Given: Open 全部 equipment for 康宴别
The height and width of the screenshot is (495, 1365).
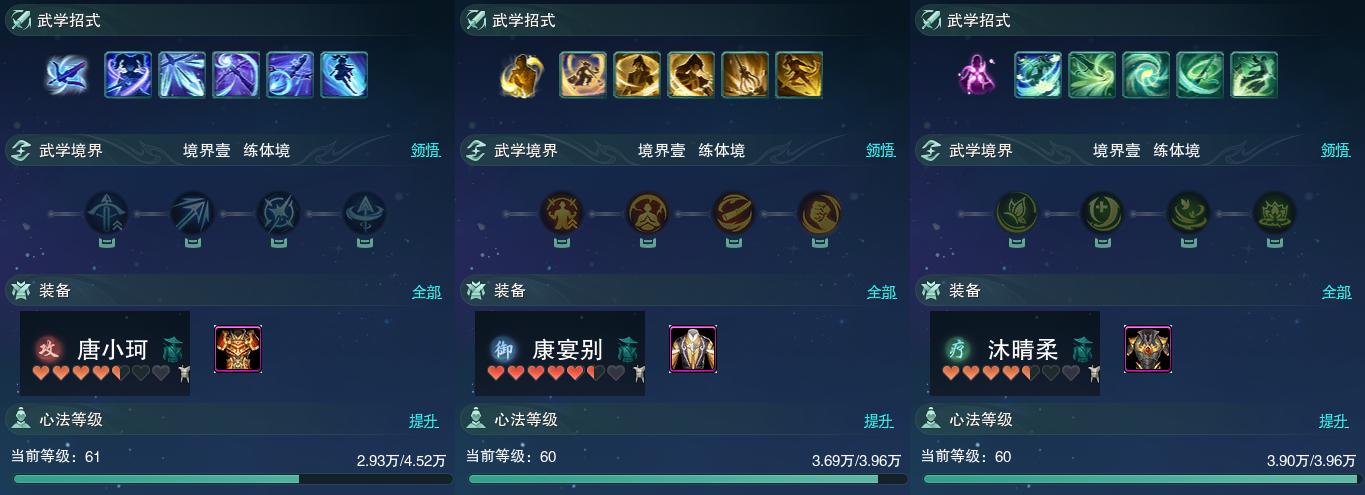Looking at the screenshot, I should click(881, 292).
